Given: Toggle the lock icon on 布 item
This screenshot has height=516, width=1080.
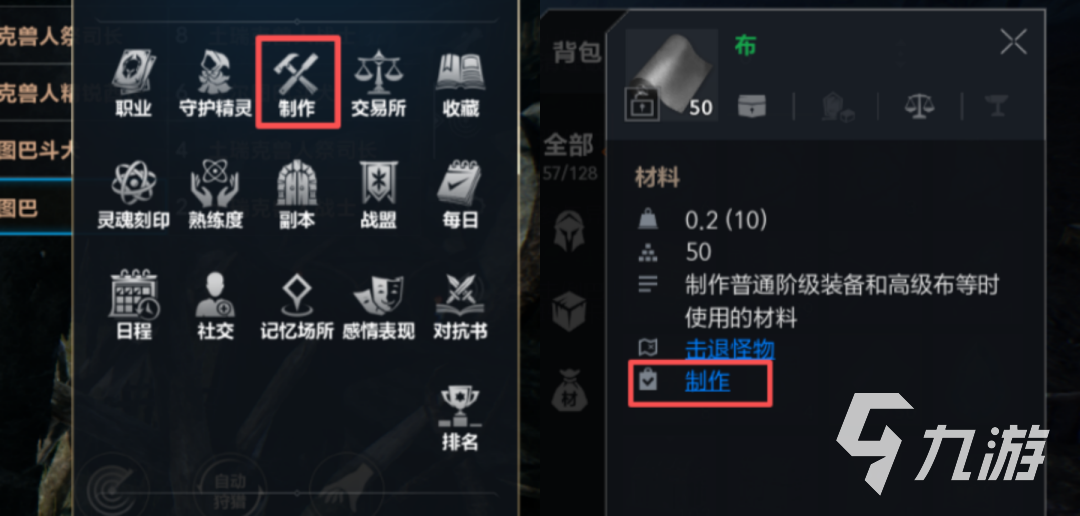Looking at the screenshot, I should pos(641,105).
